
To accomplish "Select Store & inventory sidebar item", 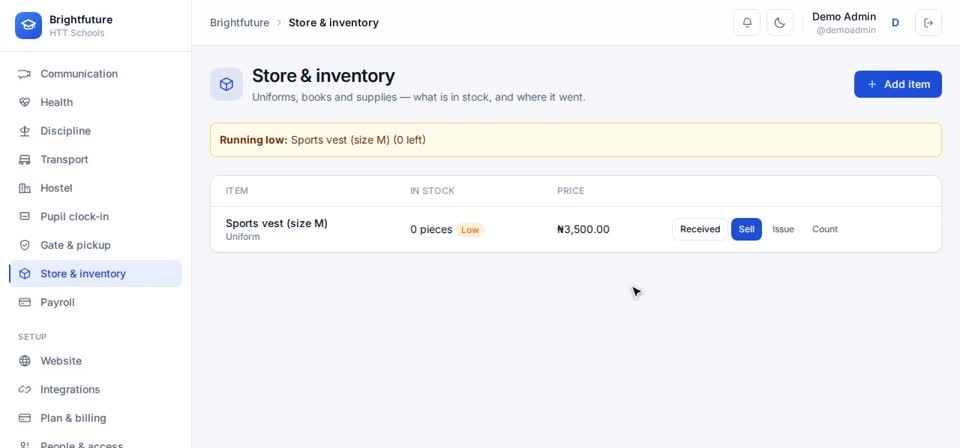I will coord(96,274).
